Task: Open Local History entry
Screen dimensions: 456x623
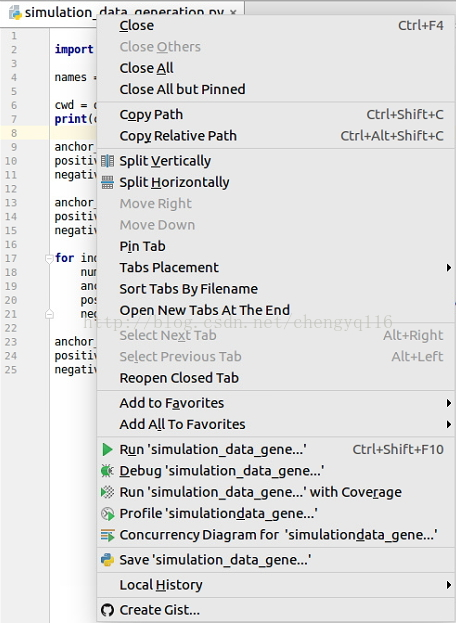Action: point(276,585)
